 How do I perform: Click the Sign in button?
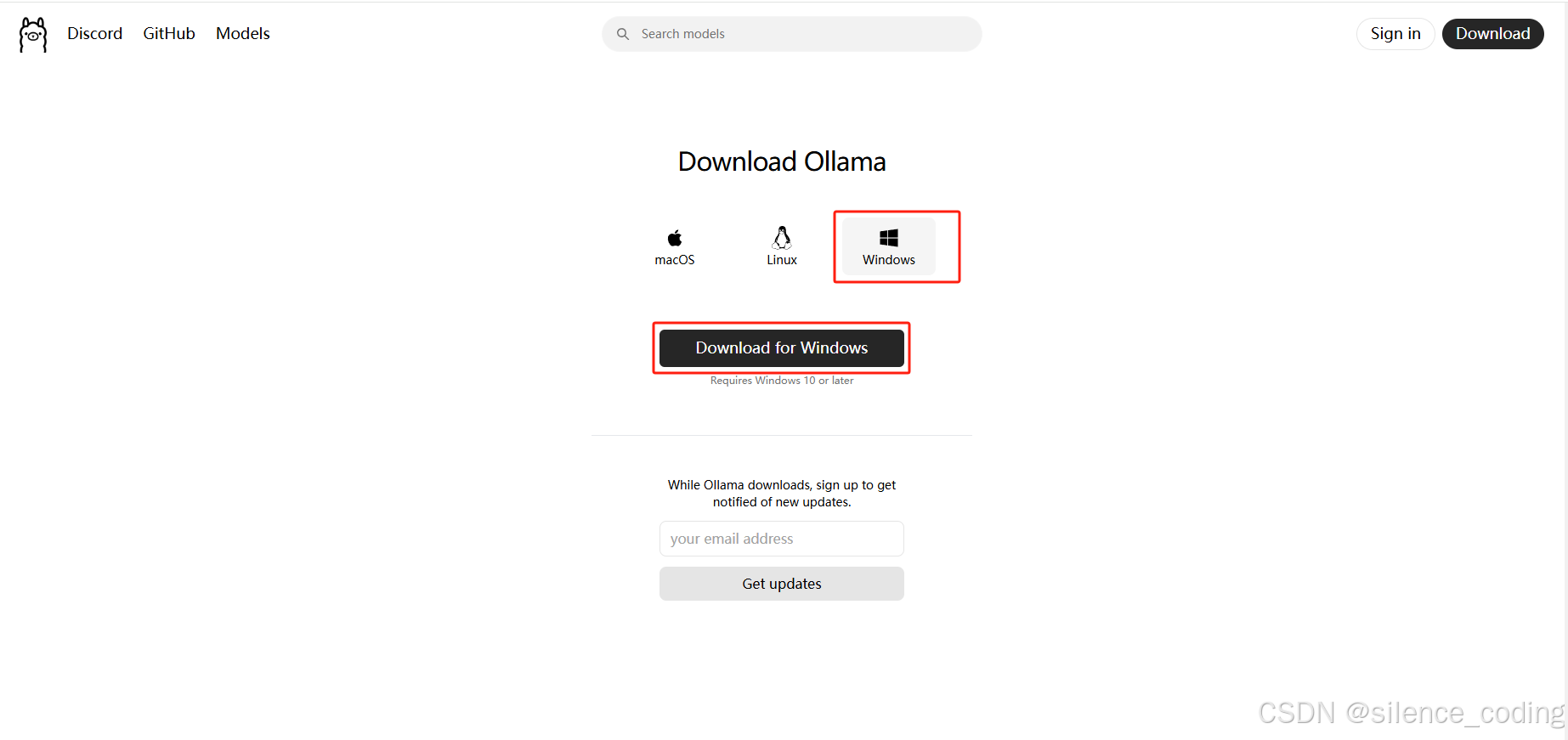pyautogui.click(x=1395, y=34)
